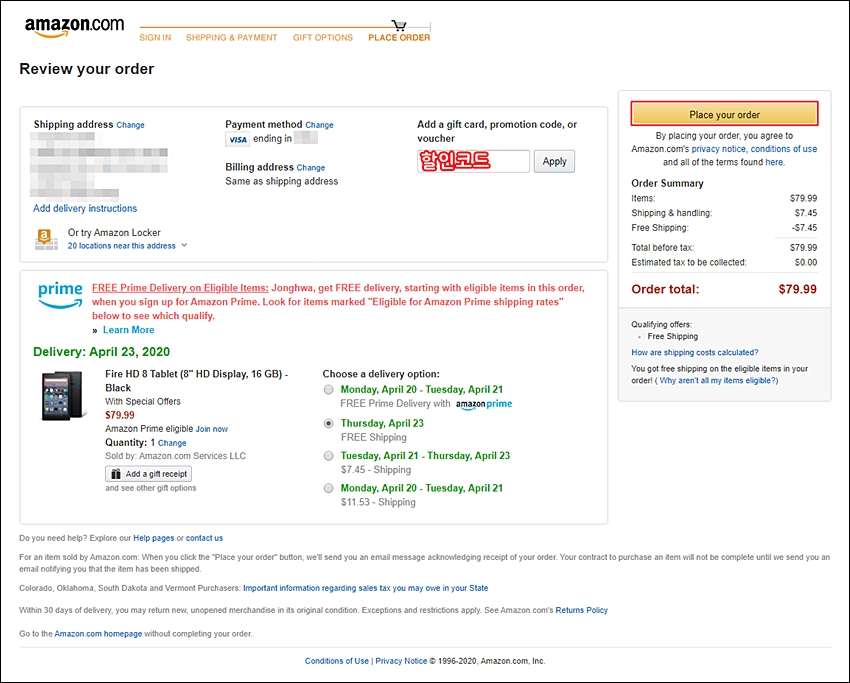Choose the $7.45 Shipping delivery option
The height and width of the screenshot is (683, 850).
pos(329,456)
